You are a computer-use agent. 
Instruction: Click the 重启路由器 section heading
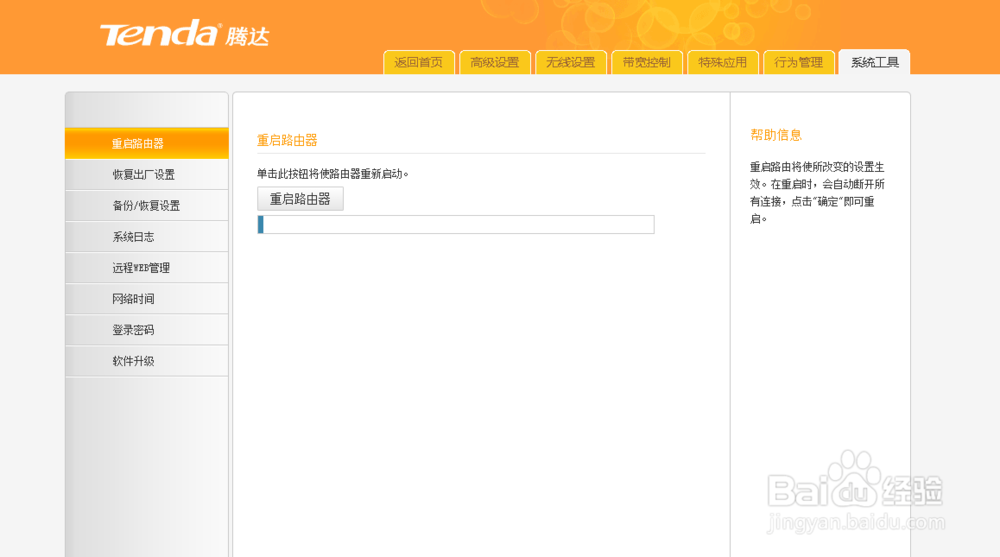(x=287, y=140)
